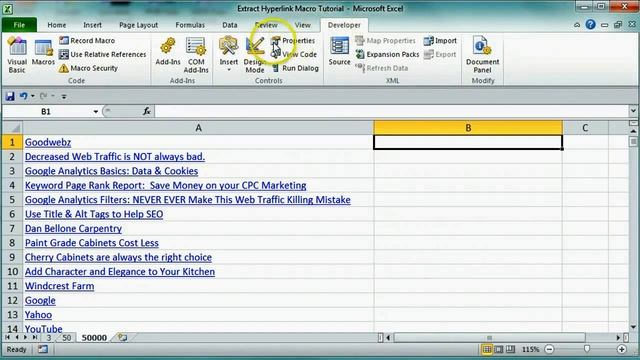Switch to Page Break Preview
The image size is (640, 360).
click(x=510, y=349)
